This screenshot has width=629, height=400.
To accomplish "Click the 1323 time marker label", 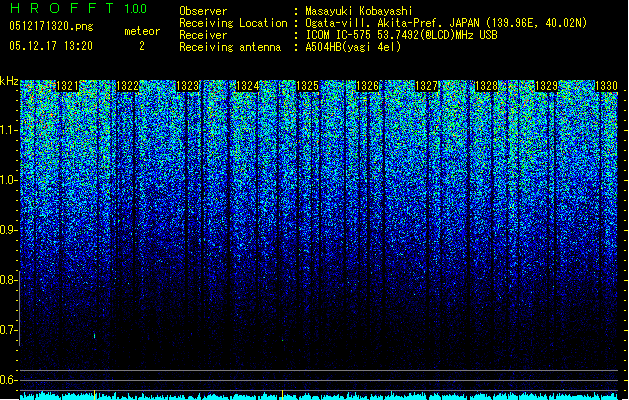I will pyautogui.click(x=188, y=86).
